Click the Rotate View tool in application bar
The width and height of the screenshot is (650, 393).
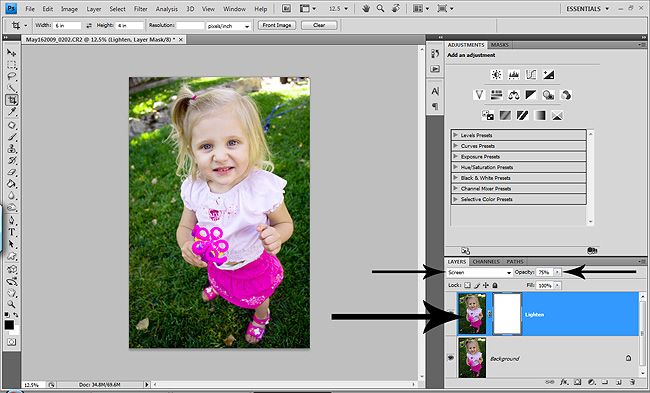(396, 8)
